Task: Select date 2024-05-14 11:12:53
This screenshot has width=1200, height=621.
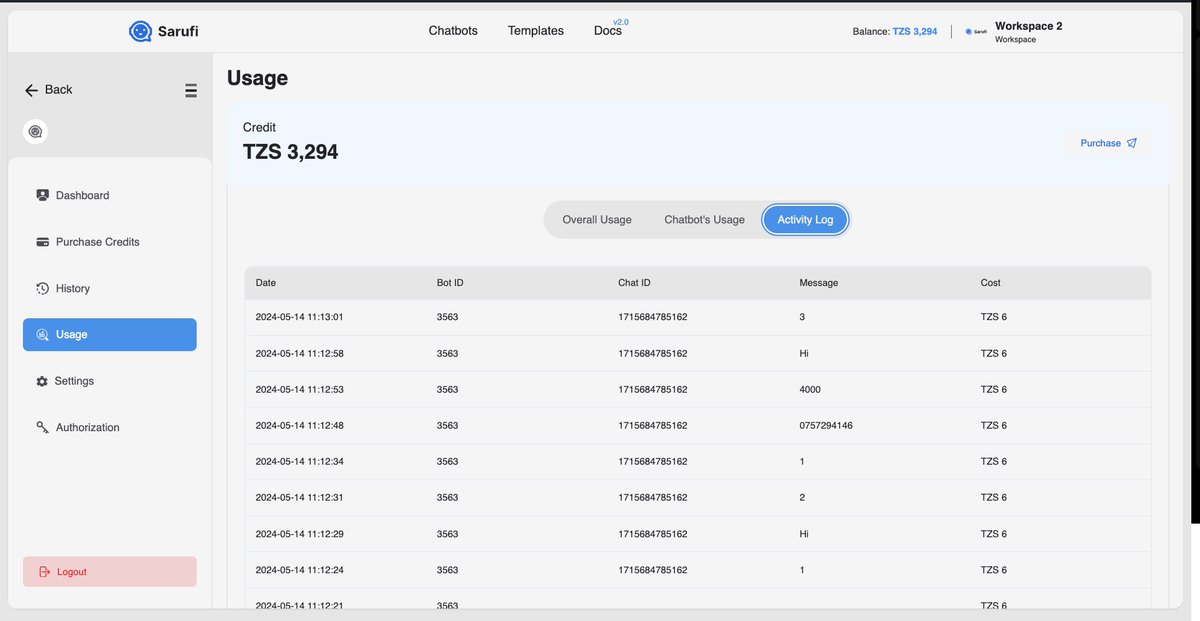Action: pyautogui.click(x=301, y=390)
